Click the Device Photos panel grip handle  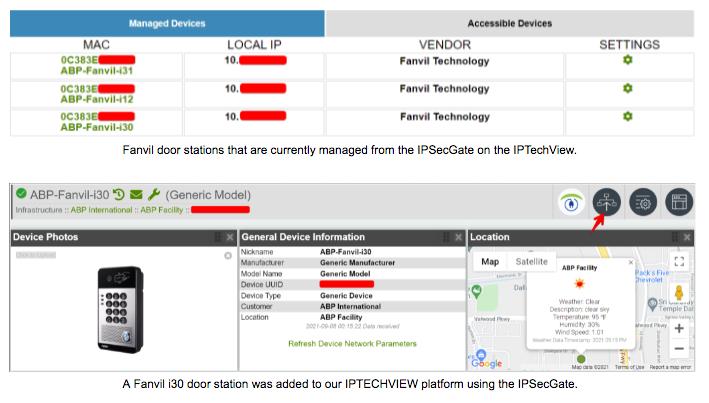click(x=217, y=237)
